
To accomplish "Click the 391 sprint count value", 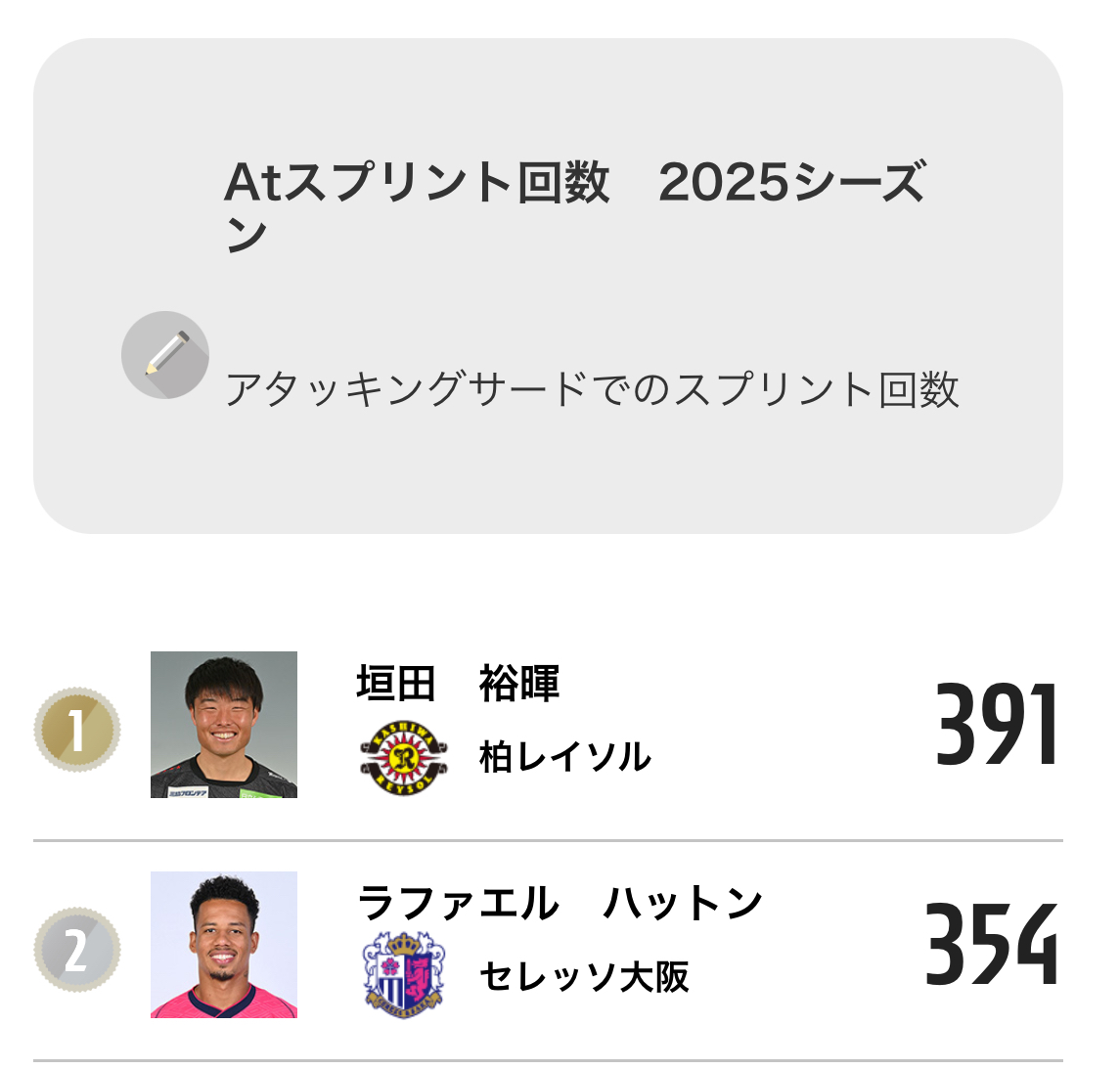I will point(996,725).
